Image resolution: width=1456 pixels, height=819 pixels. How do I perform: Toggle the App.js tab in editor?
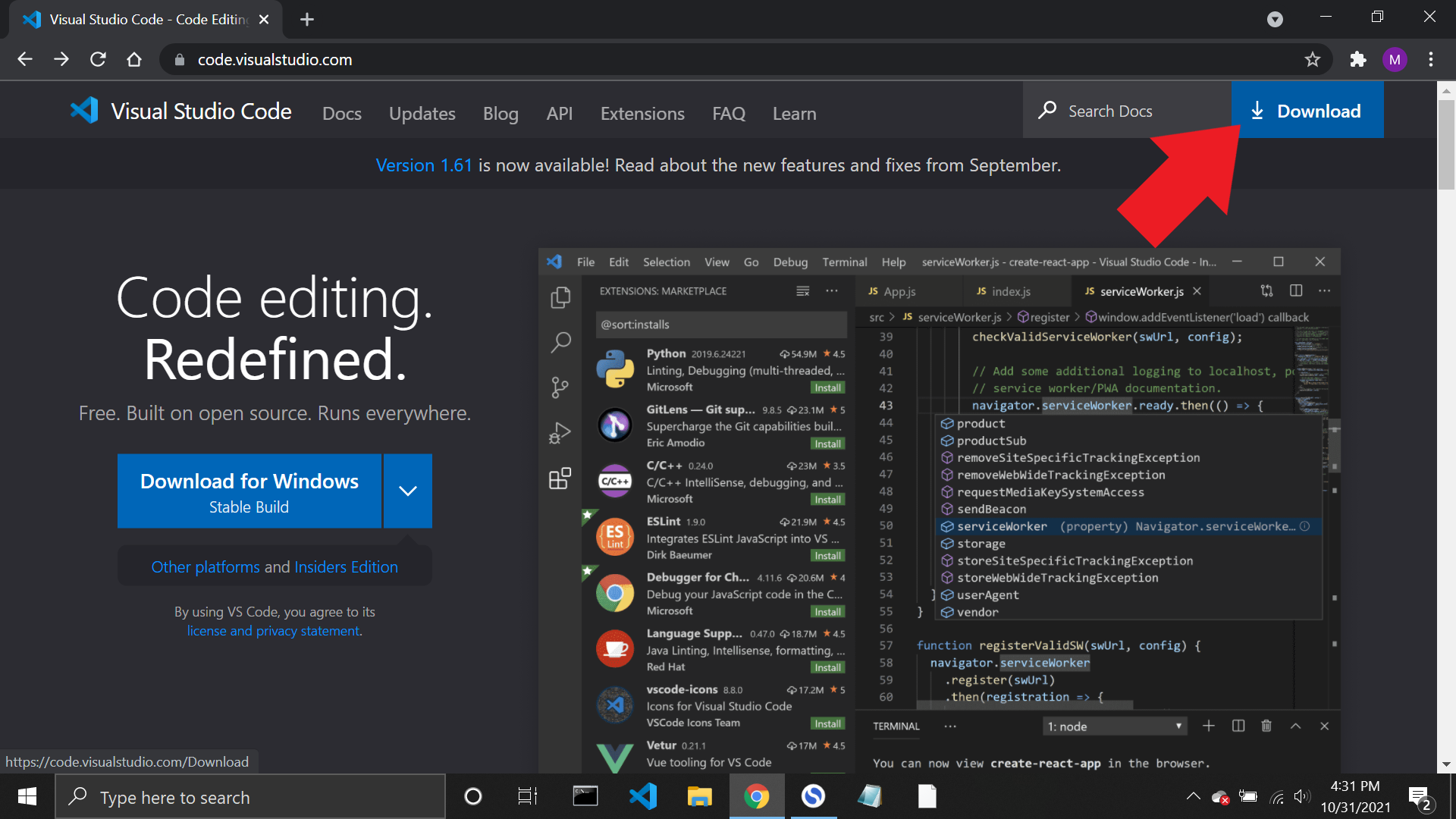pos(901,291)
